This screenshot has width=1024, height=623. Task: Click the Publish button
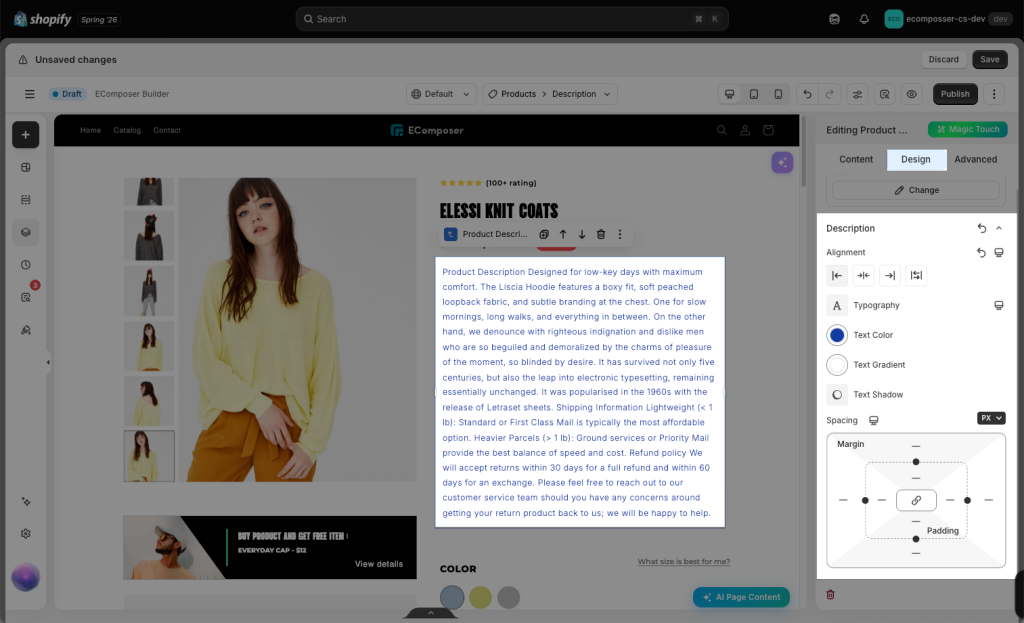click(955, 94)
